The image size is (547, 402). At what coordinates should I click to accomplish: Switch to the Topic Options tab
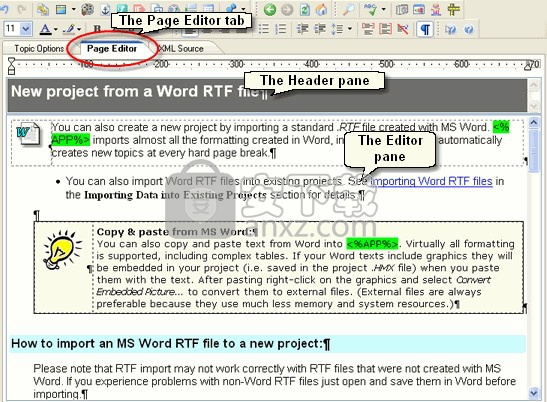pyautogui.click(x=39, y=49)
